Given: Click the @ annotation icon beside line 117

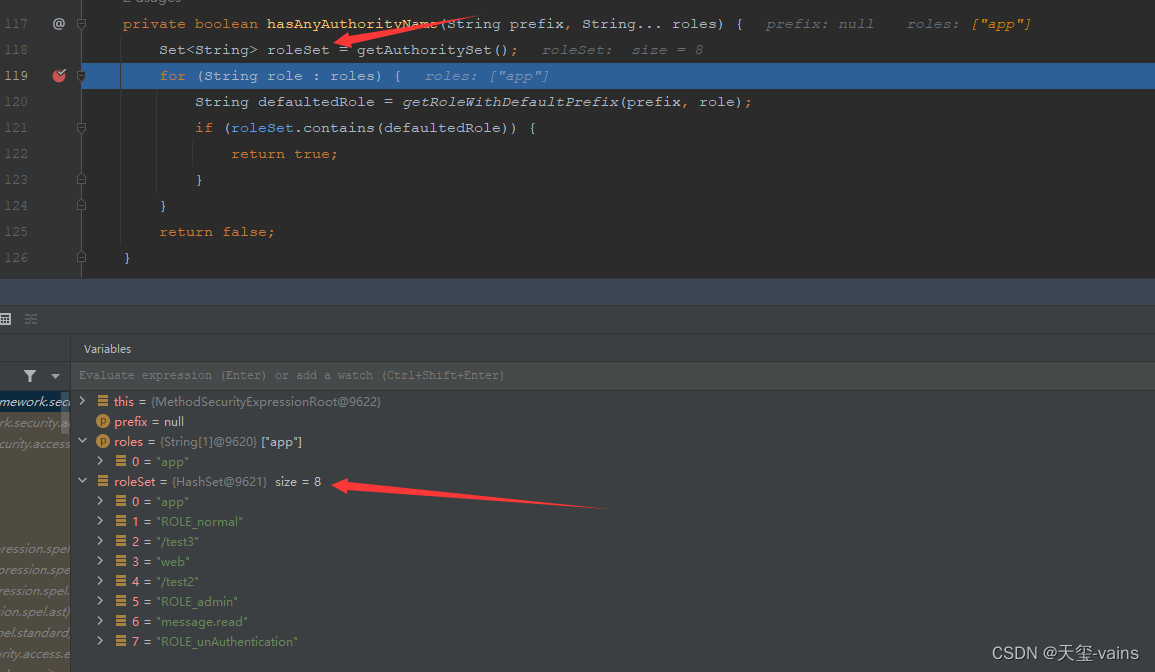Looking at the screenshot, I should point(58,23).
